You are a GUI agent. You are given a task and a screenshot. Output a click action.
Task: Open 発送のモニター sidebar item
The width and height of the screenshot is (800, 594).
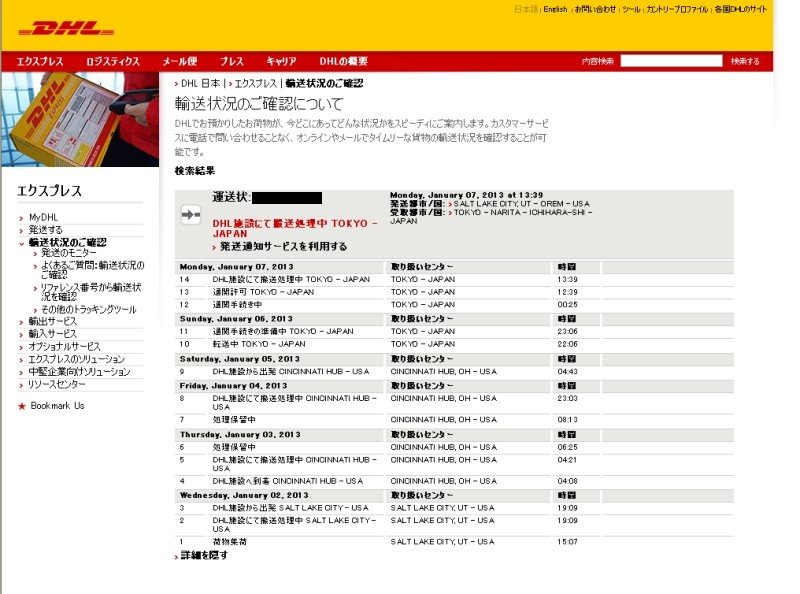pos(68,253)
